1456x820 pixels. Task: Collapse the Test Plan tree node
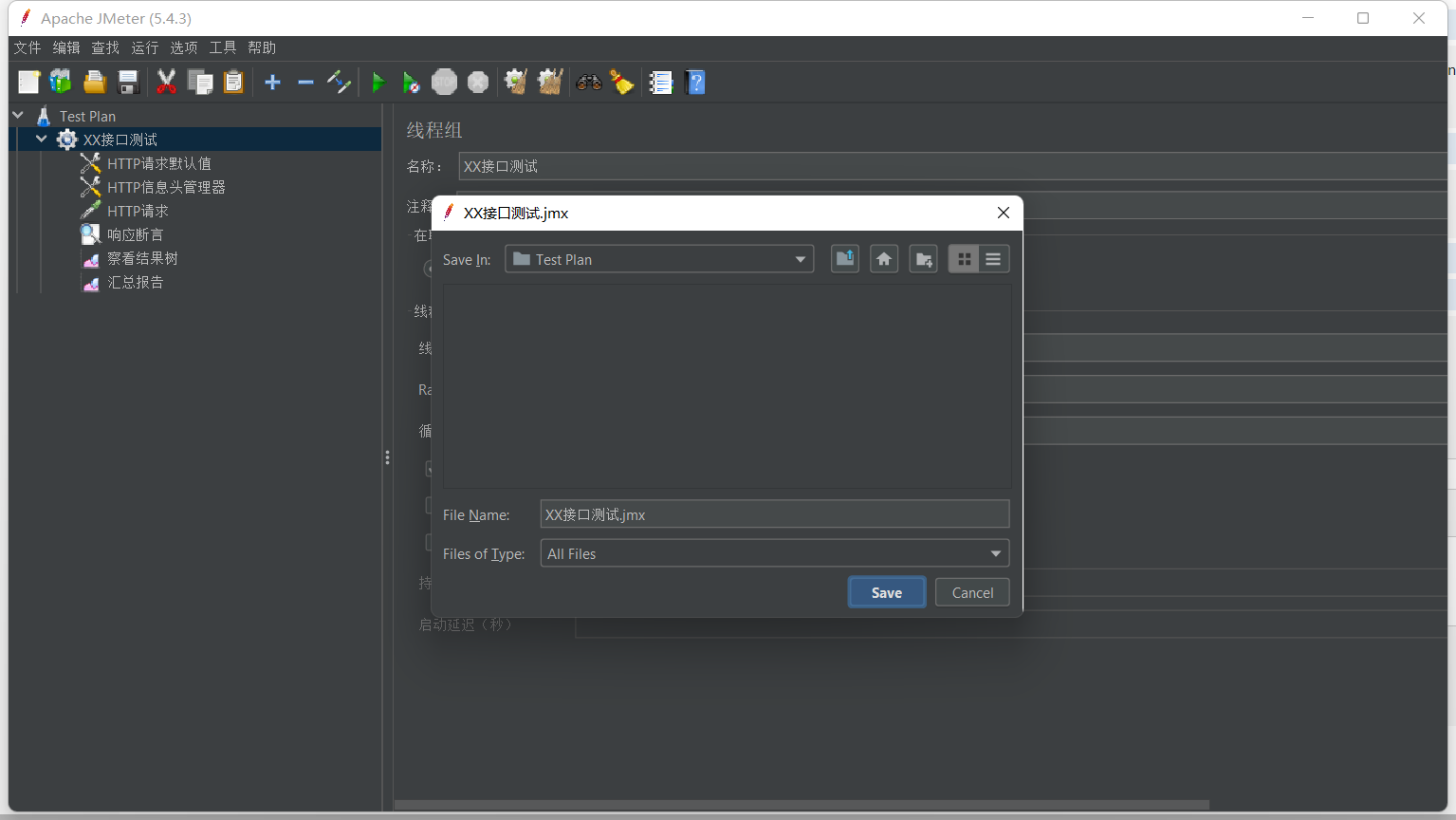click(x=18, y=115)
